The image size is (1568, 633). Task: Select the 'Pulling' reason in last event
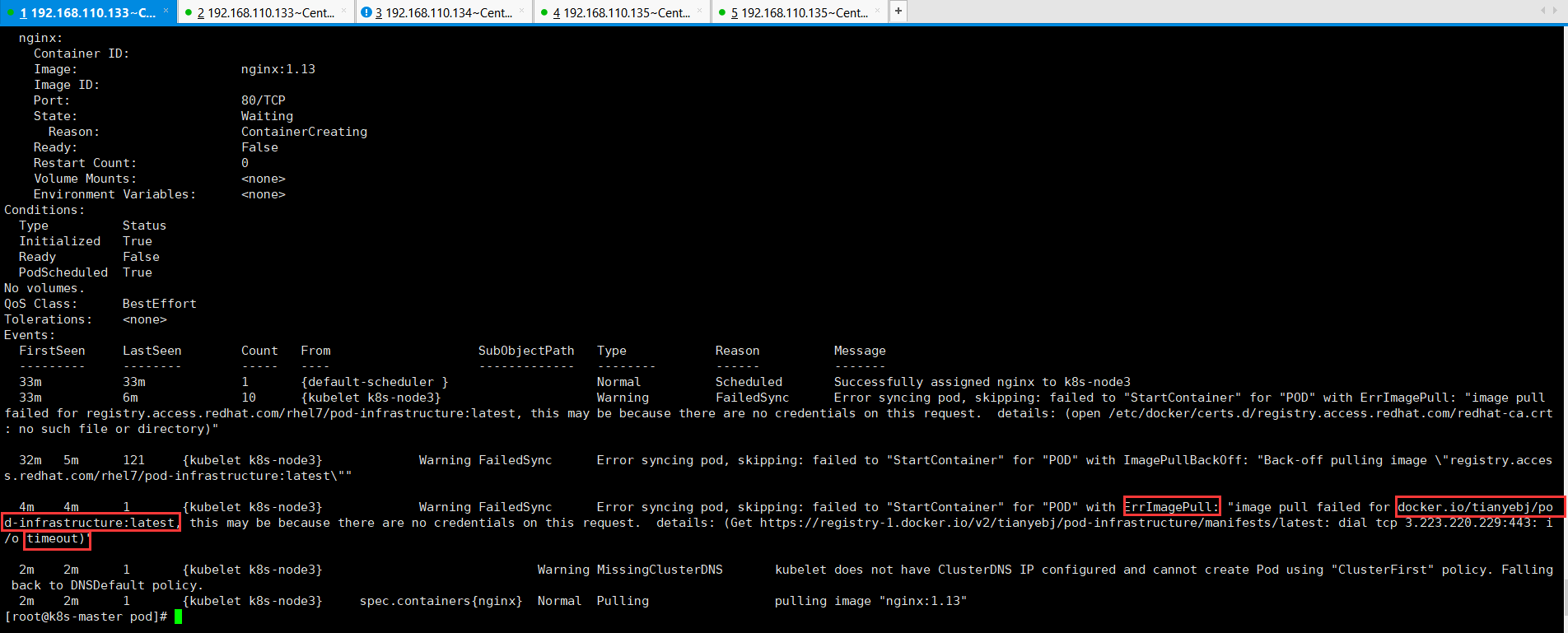pyautogui.click(x=623, y=601)
